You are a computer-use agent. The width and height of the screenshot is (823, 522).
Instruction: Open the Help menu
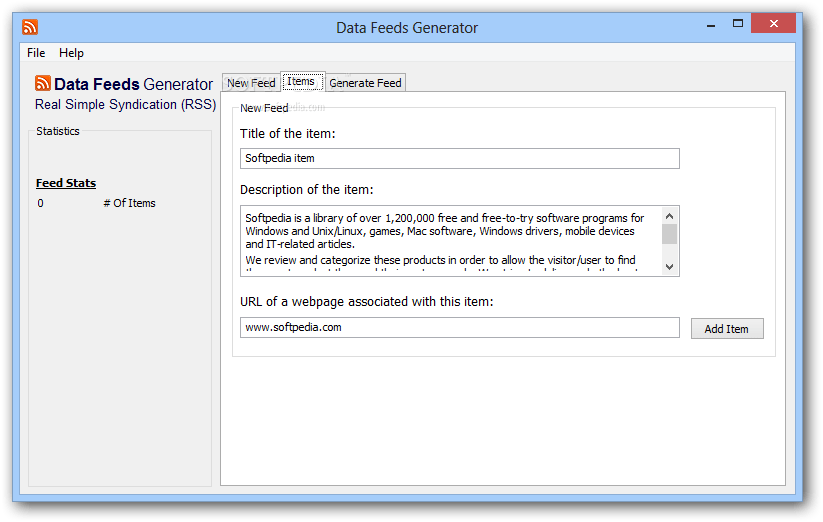(x=71, y=53)
